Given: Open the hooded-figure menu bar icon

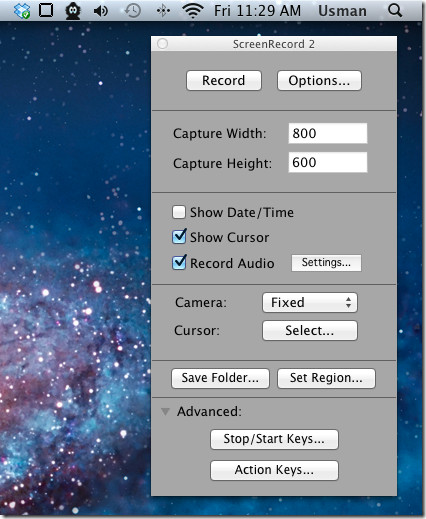Looking at the screenshot, I should coord(73,11).
